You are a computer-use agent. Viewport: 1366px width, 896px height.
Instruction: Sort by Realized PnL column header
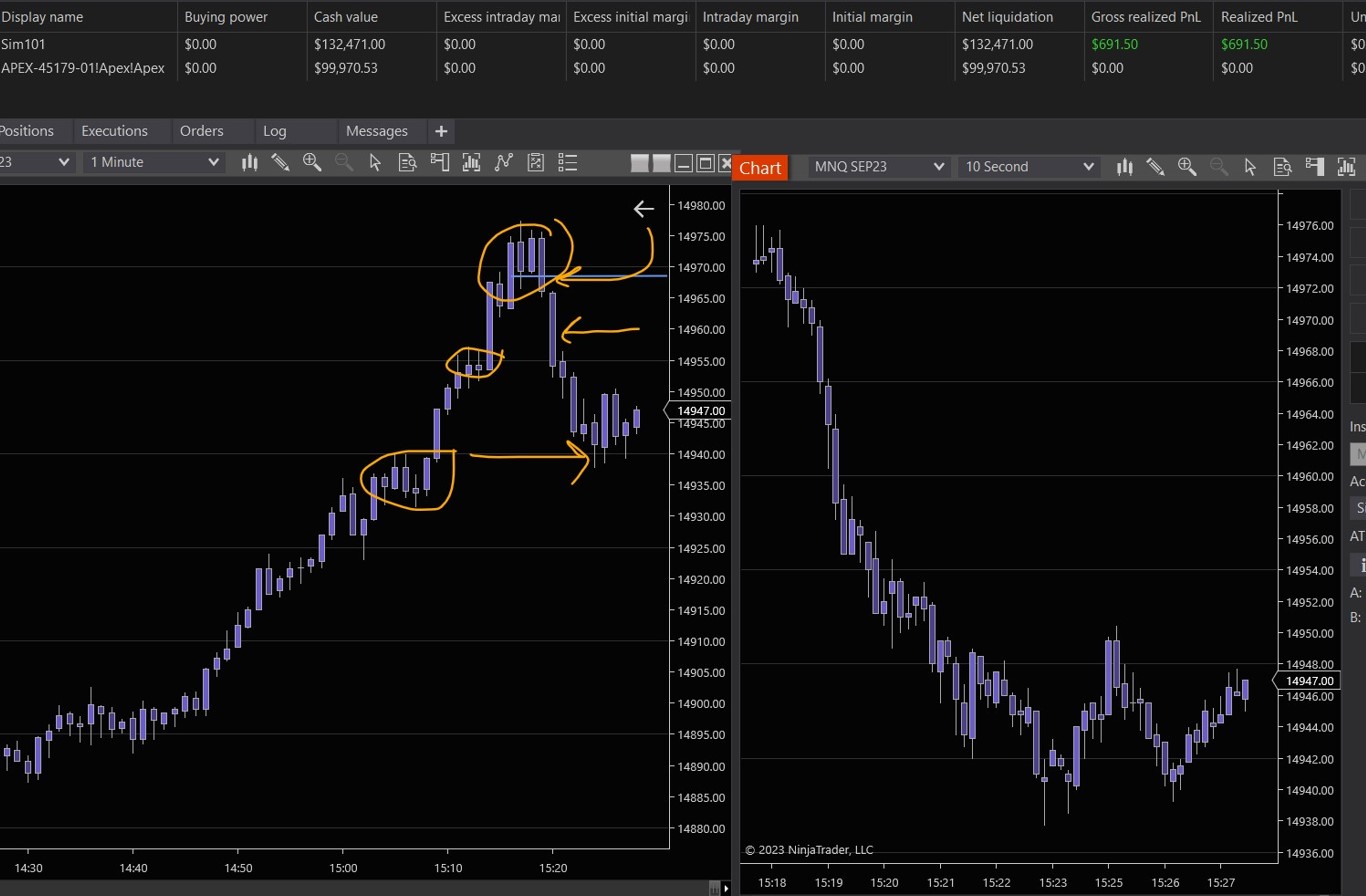coord(1278,17)
